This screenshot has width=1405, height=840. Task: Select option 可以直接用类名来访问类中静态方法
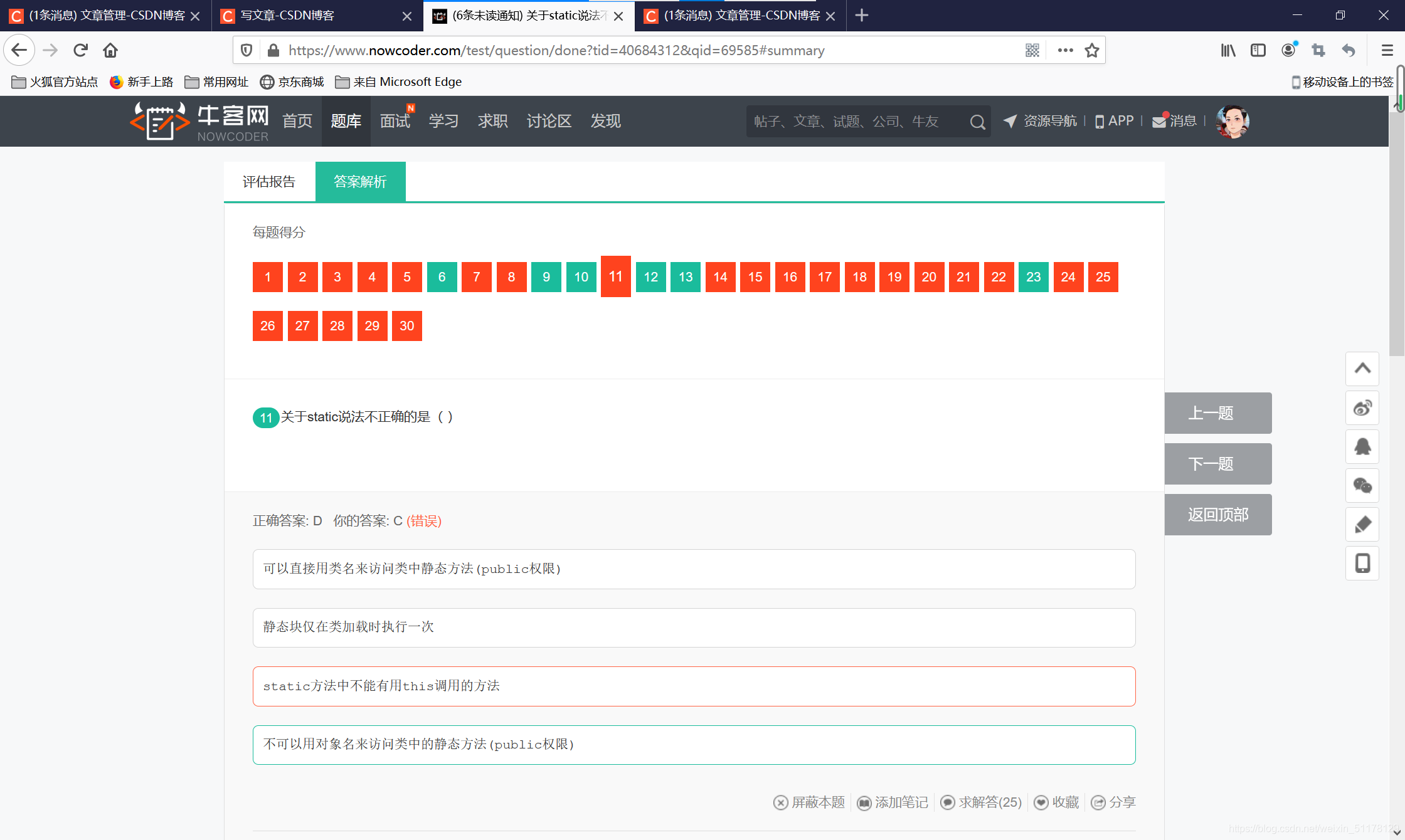694,569
